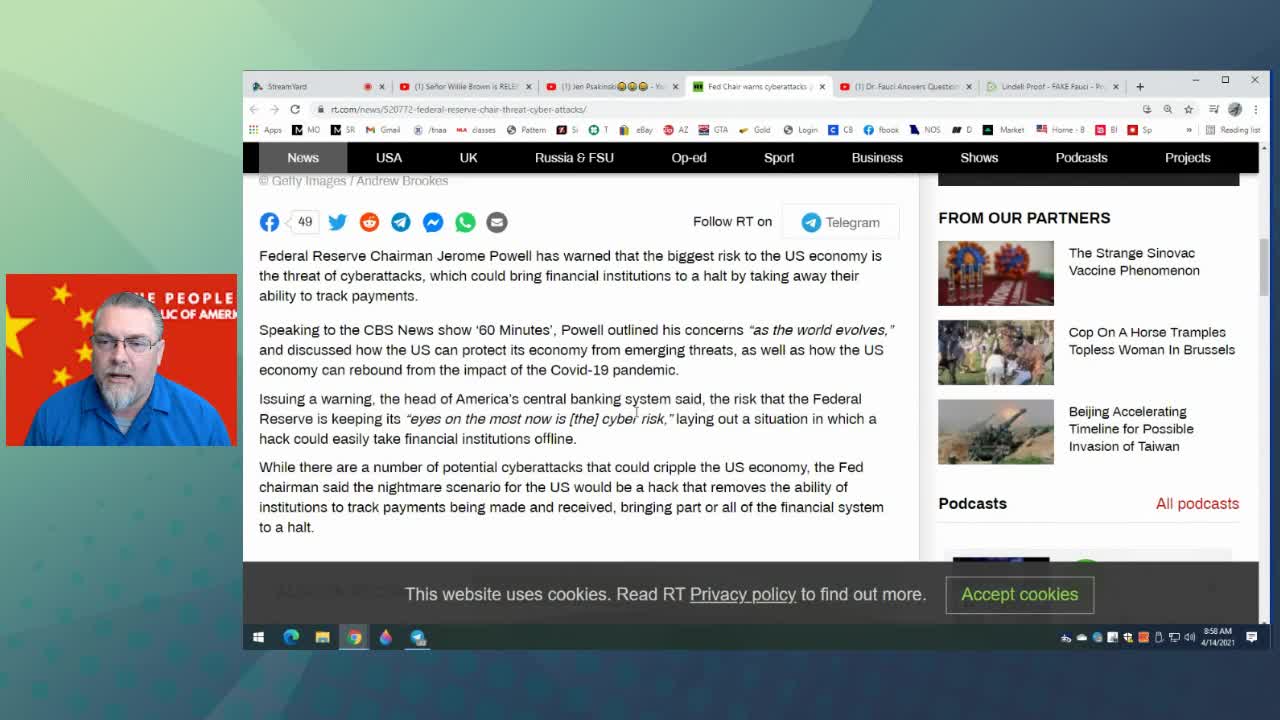Bookmark this page with star icon
The height and width of the screenshot is (720, 1280).
(x=1188, y=109)
